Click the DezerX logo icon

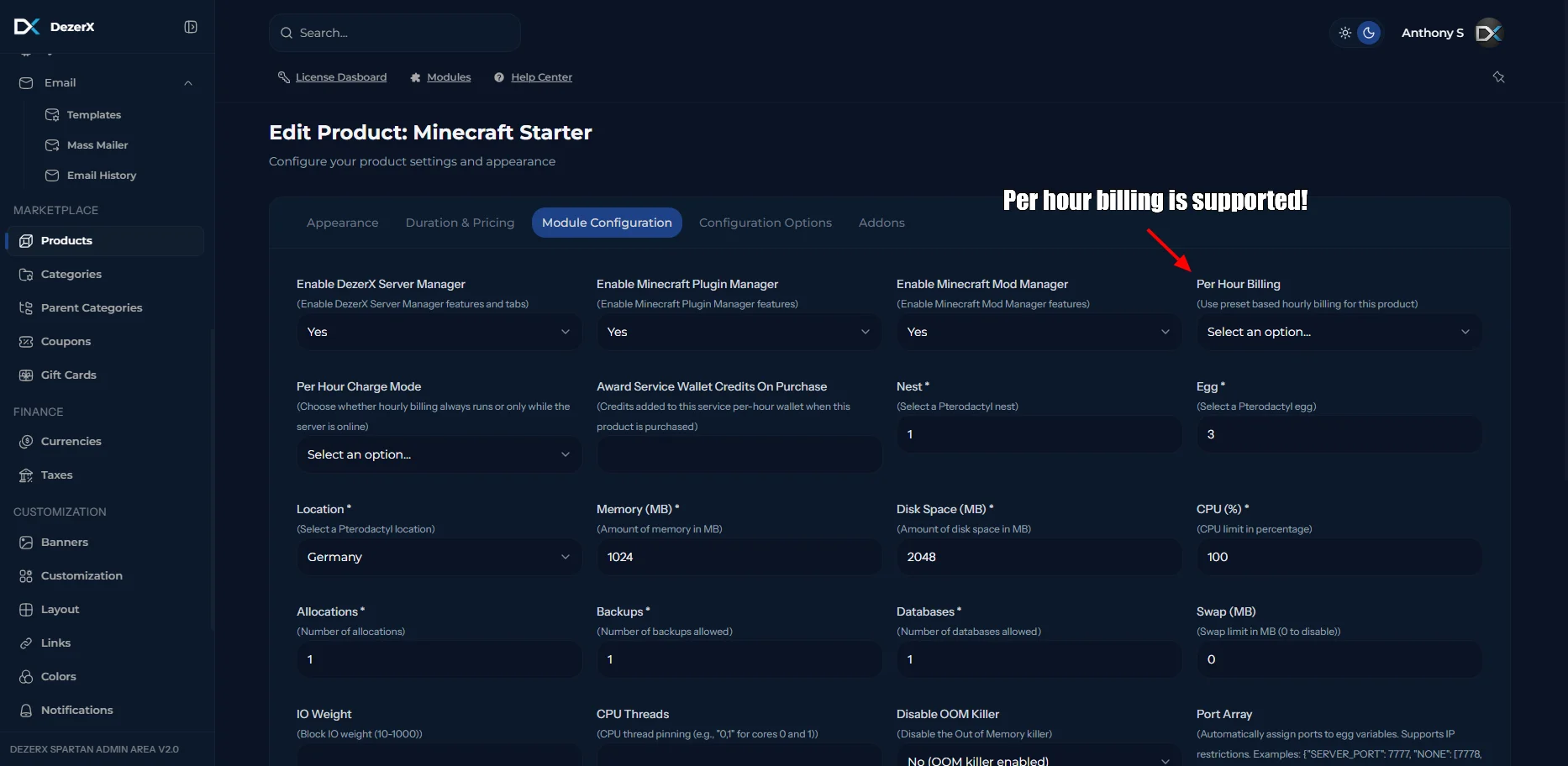coord(27,27)
